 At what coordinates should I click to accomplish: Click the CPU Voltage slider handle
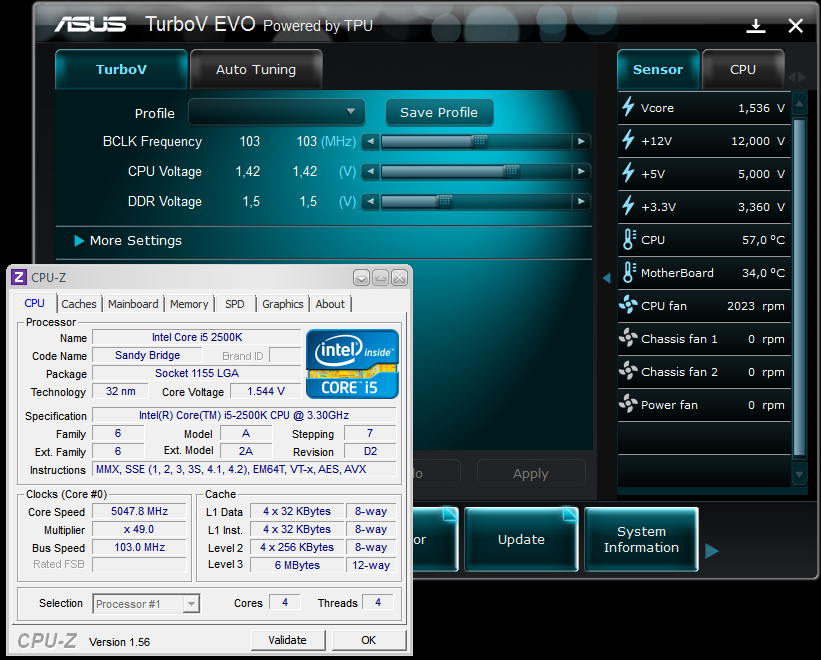512,171
